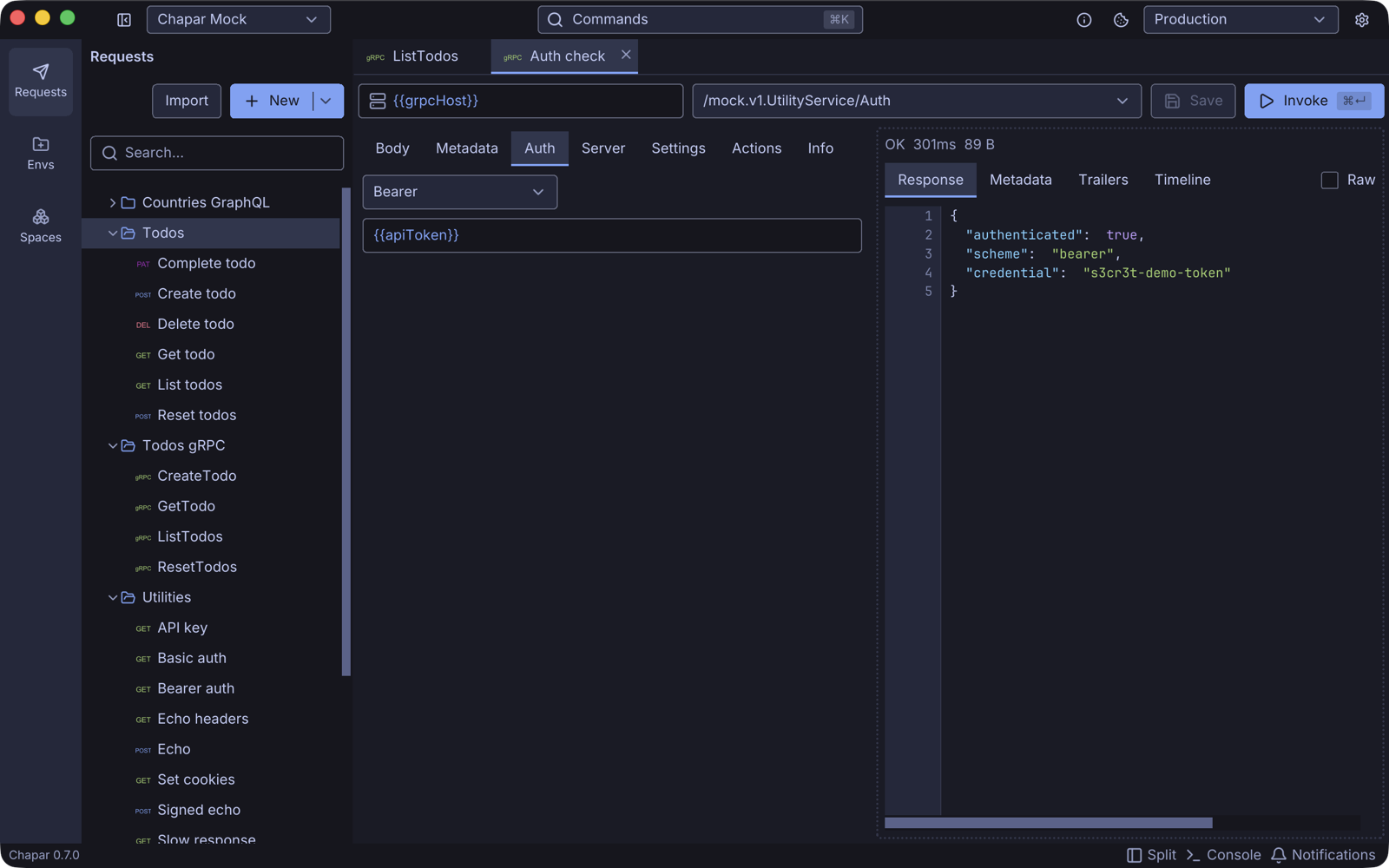Click the Countries GraphQL folder icon

(x=128, y=202)
